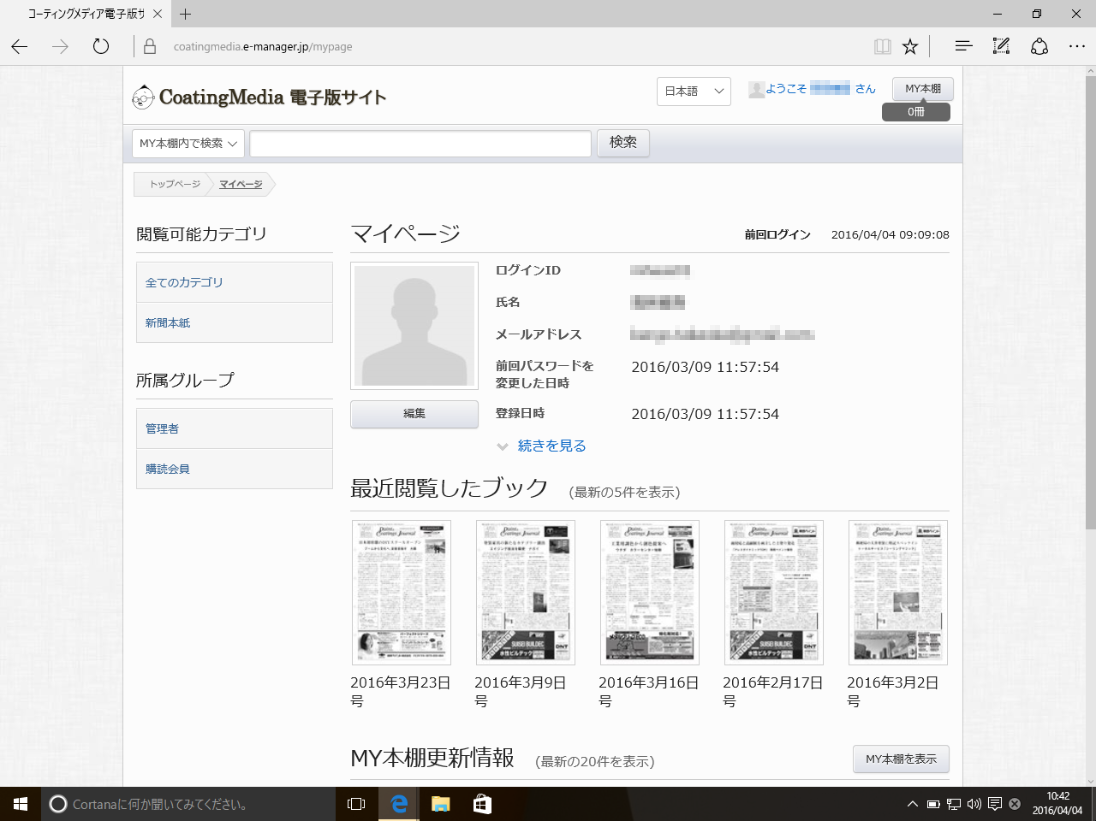Screen dimensions: 1096x821
Task: Open a new browser tab
Action: tap(185, 14)
